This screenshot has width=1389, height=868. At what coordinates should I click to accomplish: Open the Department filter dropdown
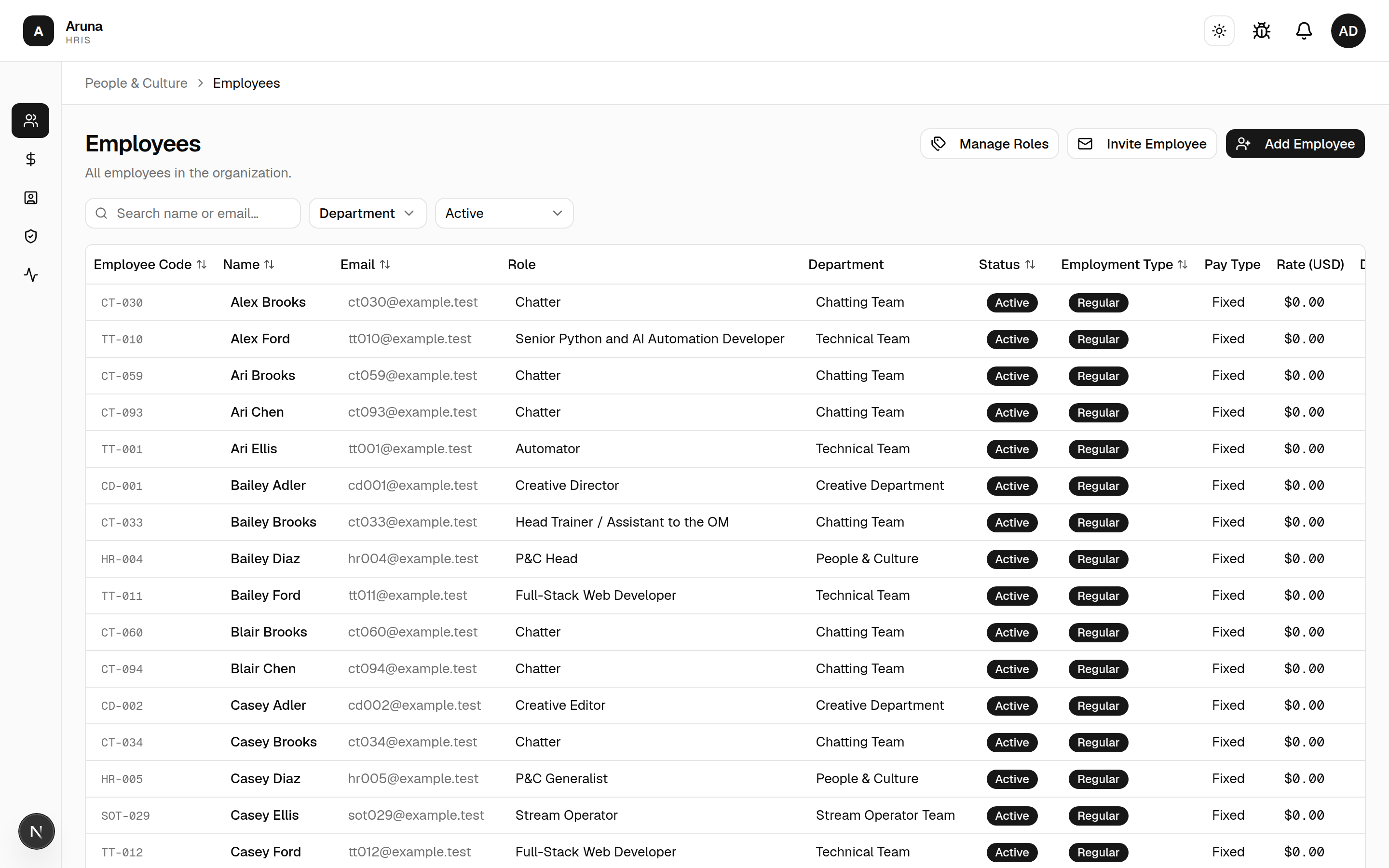tap(368, 214)
